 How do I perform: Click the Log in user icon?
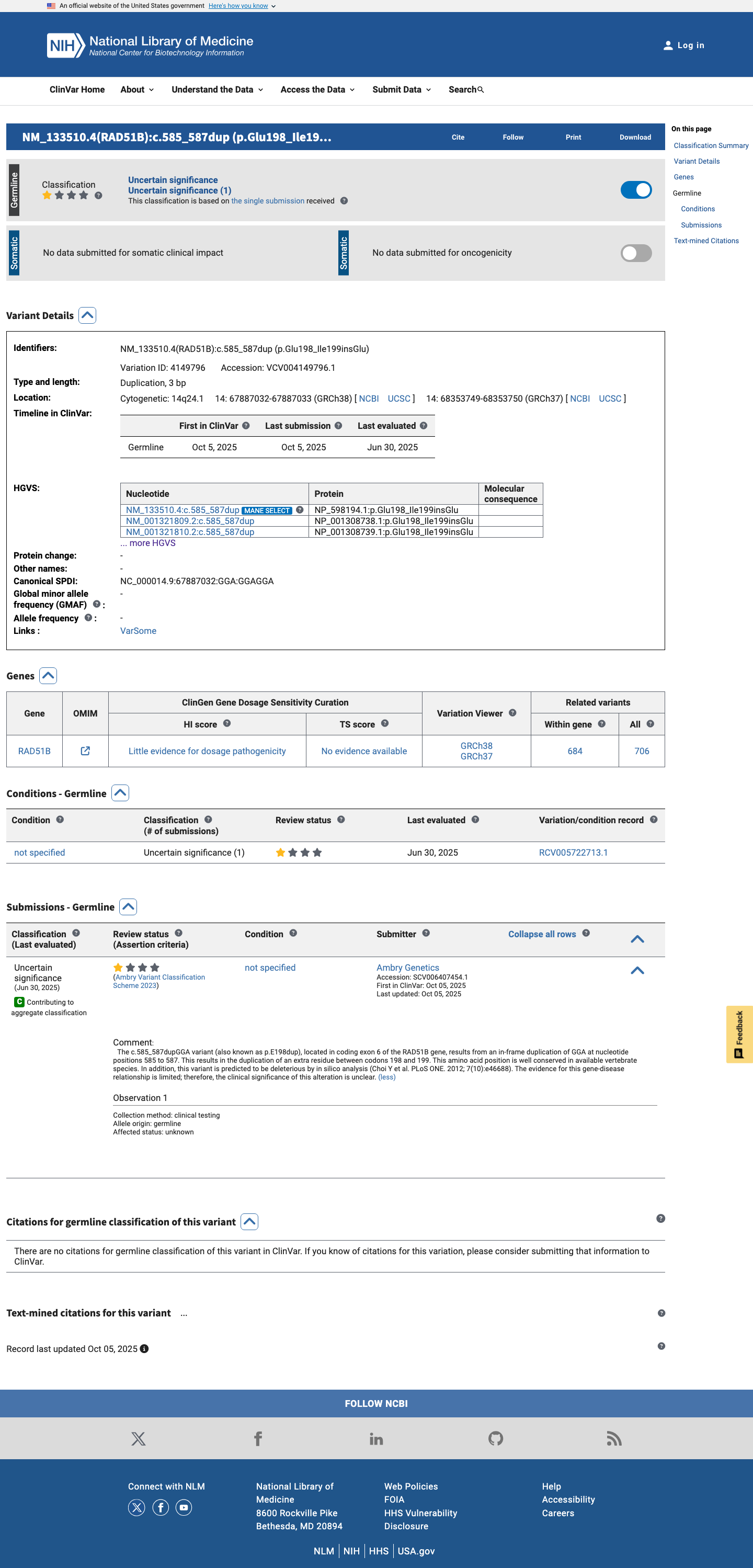coord(668,46)
